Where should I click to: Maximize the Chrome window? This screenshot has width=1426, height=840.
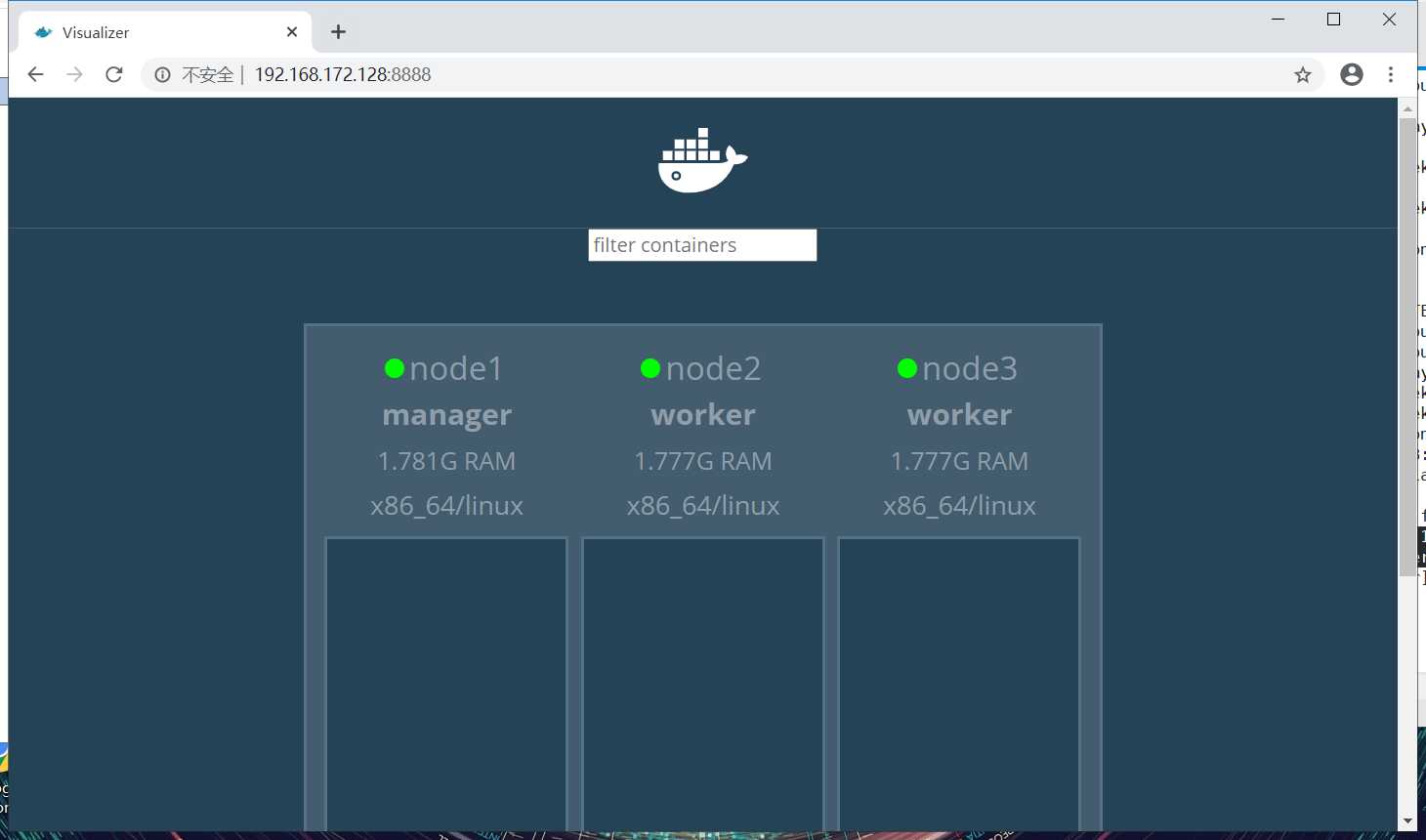(x=1333, y=20)
